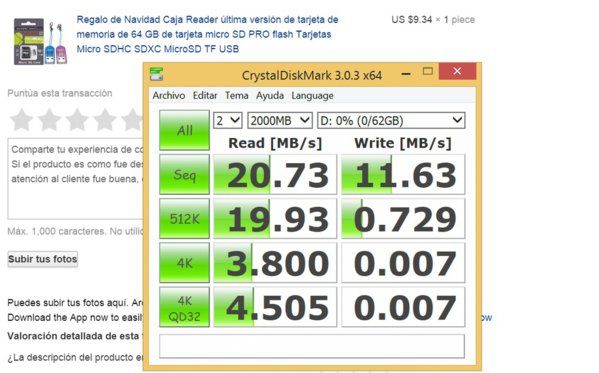Viewport: 599px width, 373px height.
Task: Click the 4K QD32 read result 4.505
Action: pyautogui.click(x=275, y=307)
